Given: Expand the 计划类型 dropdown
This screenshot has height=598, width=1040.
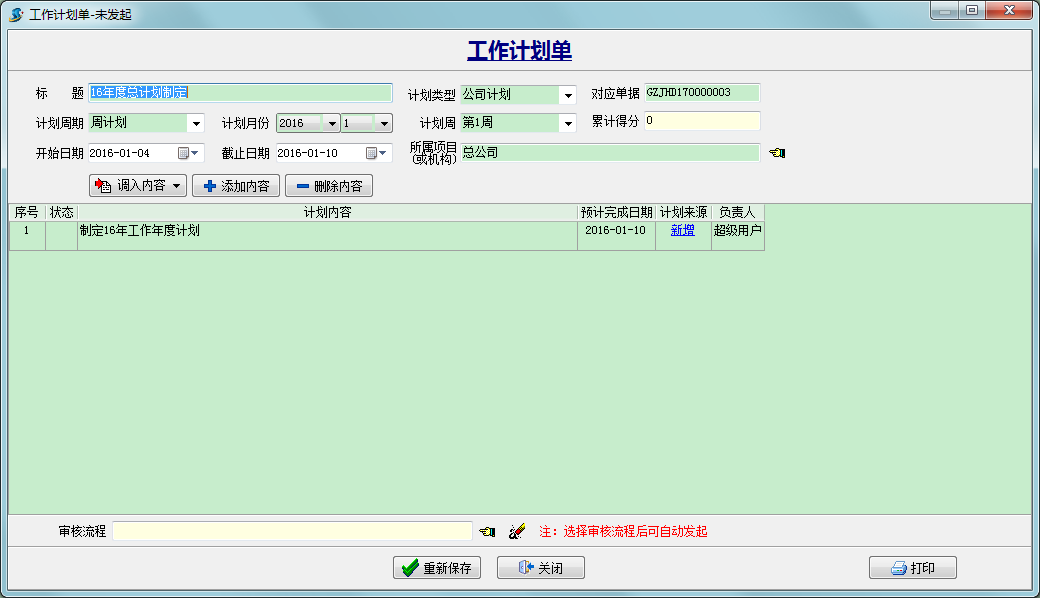Looking at the screenshot, I should pyautogui.click(x=568, y=95).
